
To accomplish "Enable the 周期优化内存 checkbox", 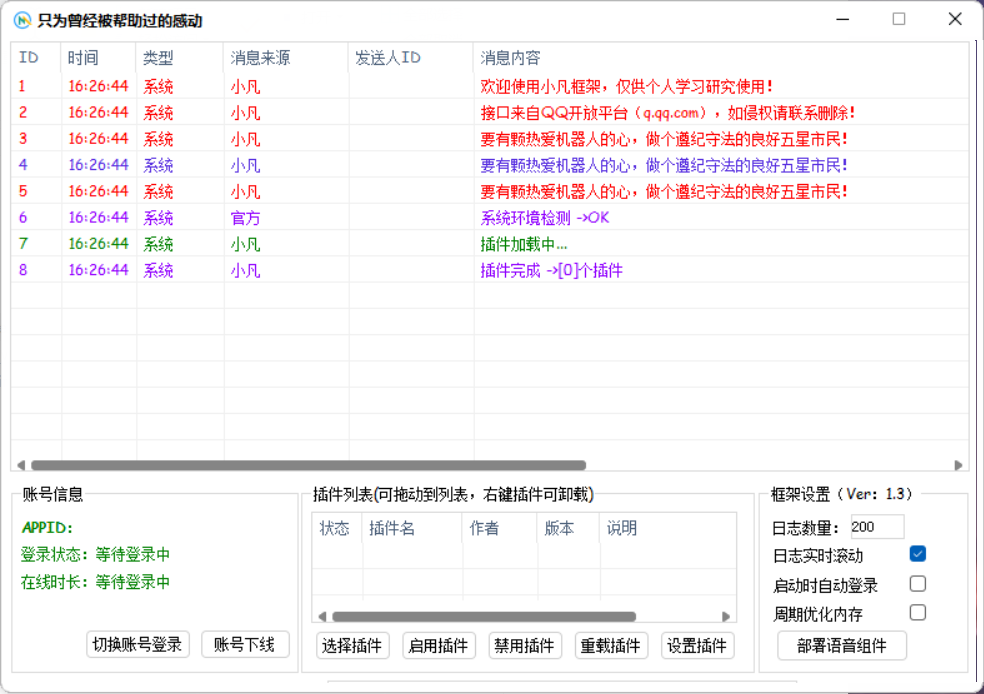I will coord(918,612).
